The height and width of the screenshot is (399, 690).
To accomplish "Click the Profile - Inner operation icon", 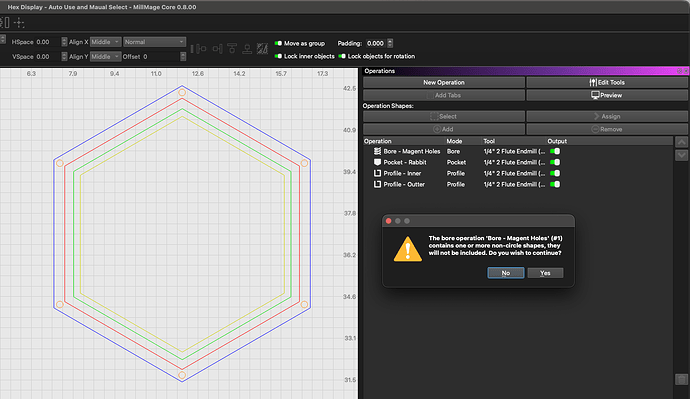I will [377, 173].
